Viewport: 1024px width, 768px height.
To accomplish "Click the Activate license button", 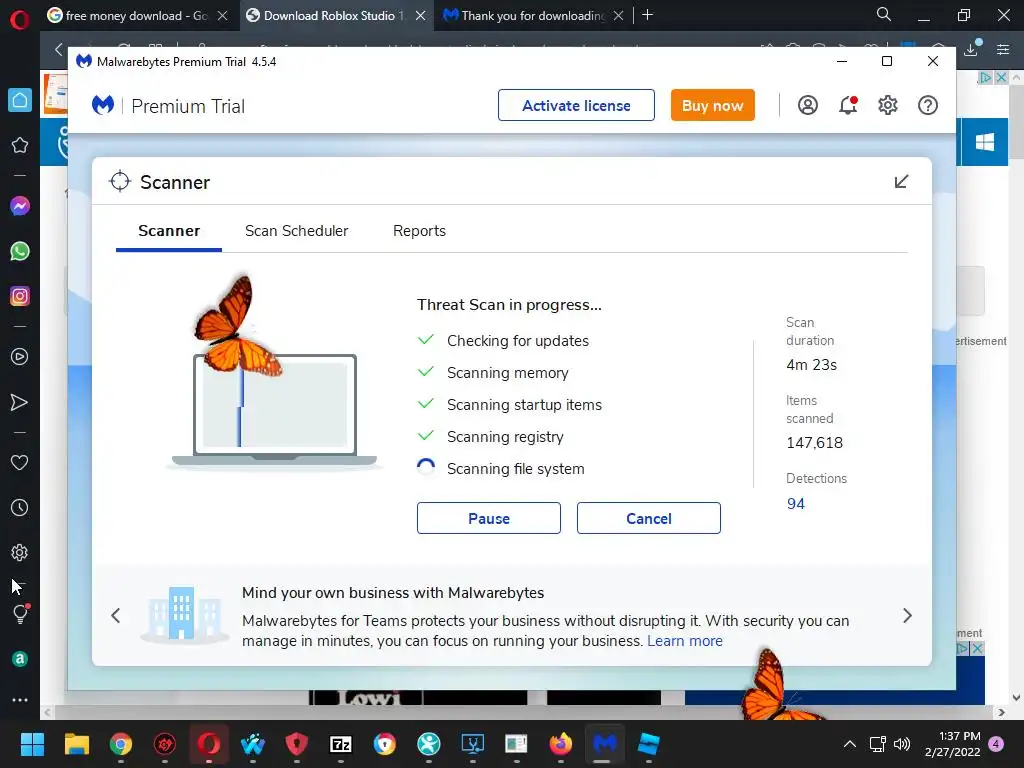I will 576,105.
